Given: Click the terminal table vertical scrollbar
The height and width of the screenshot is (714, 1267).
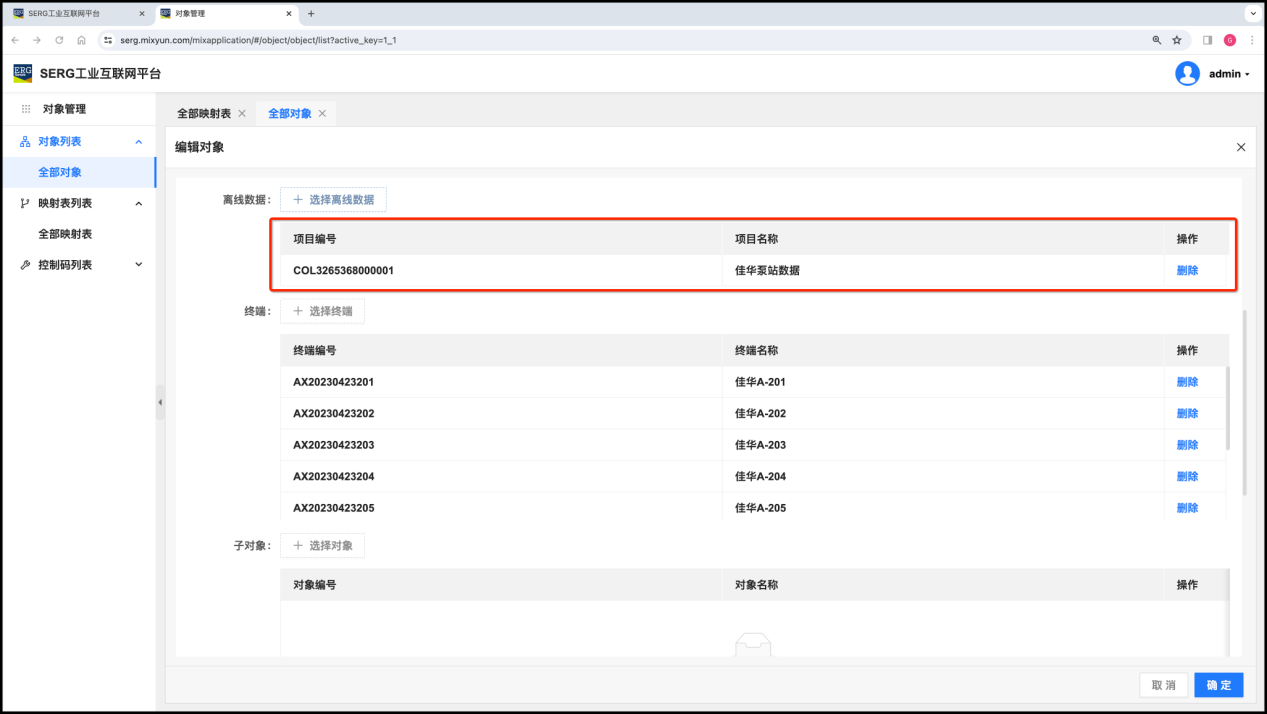Looking at the screenshot, I should [x=1227, y=410].
